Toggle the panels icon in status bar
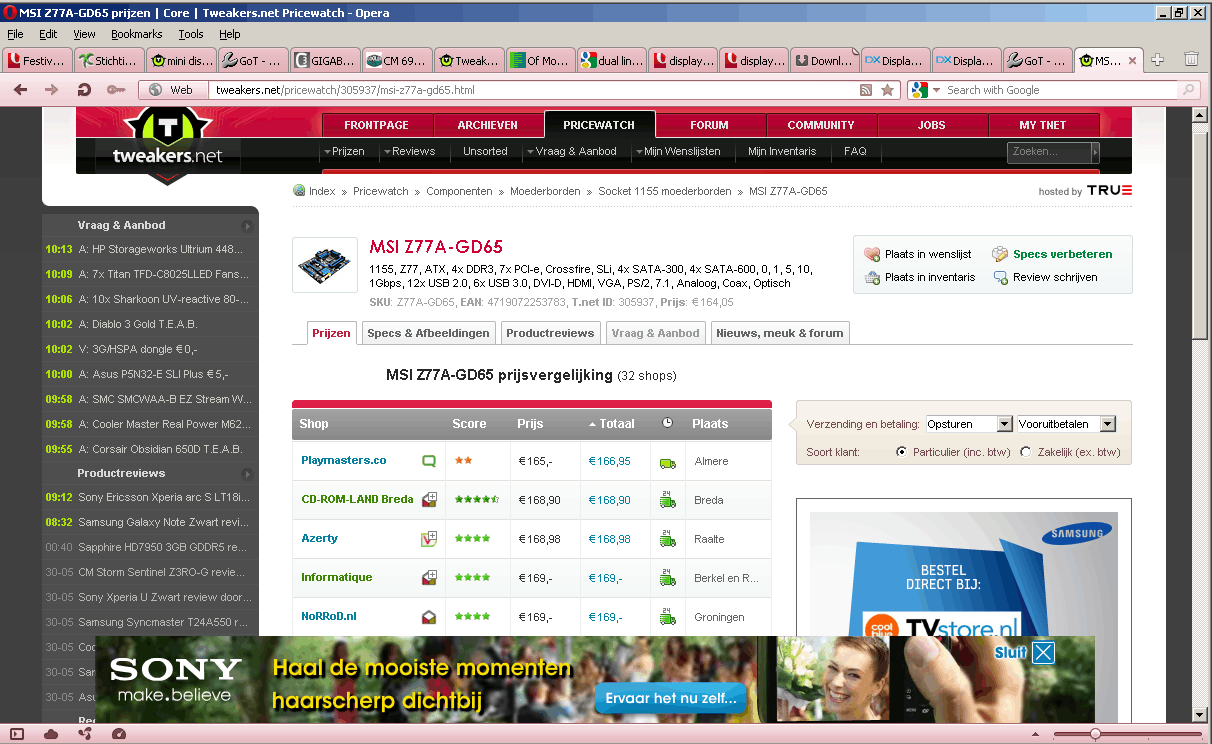The height and width of the screenshot is (744, 1212). click(x=17, y=734)
